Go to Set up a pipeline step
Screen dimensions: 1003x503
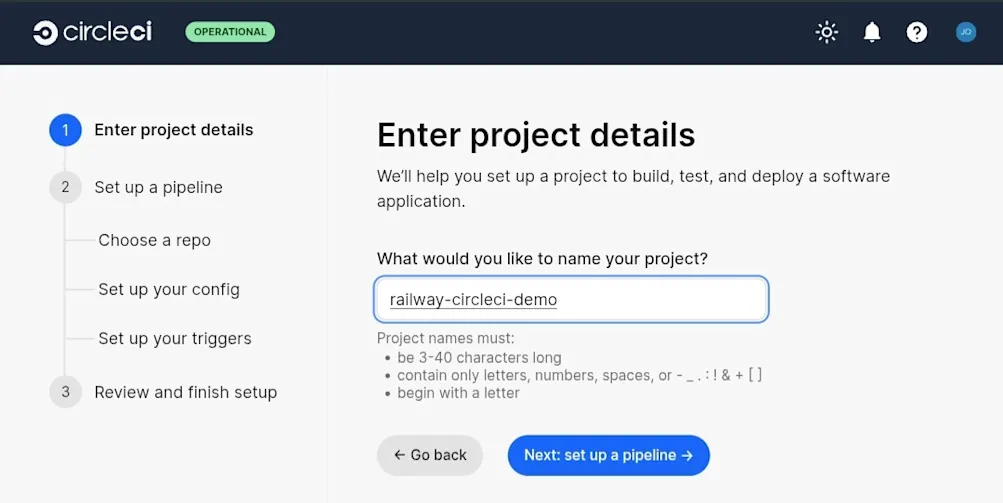pos(159,188)
